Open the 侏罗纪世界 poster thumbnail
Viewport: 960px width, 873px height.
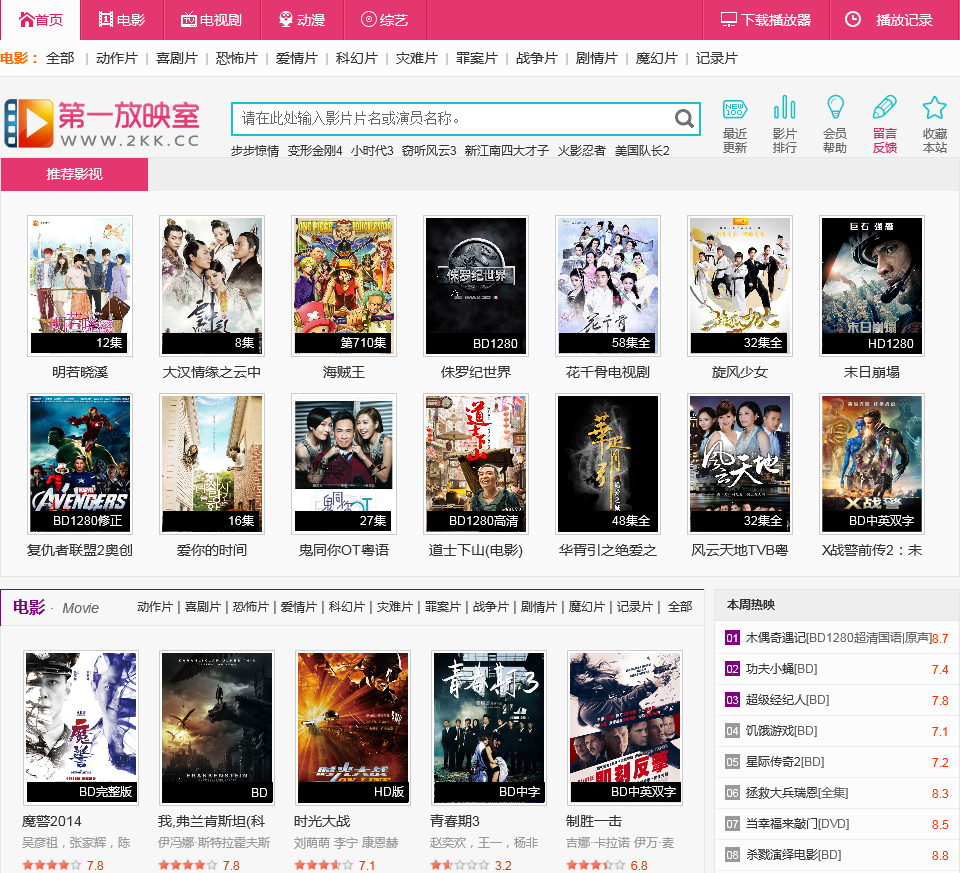(x=476, y=285)
